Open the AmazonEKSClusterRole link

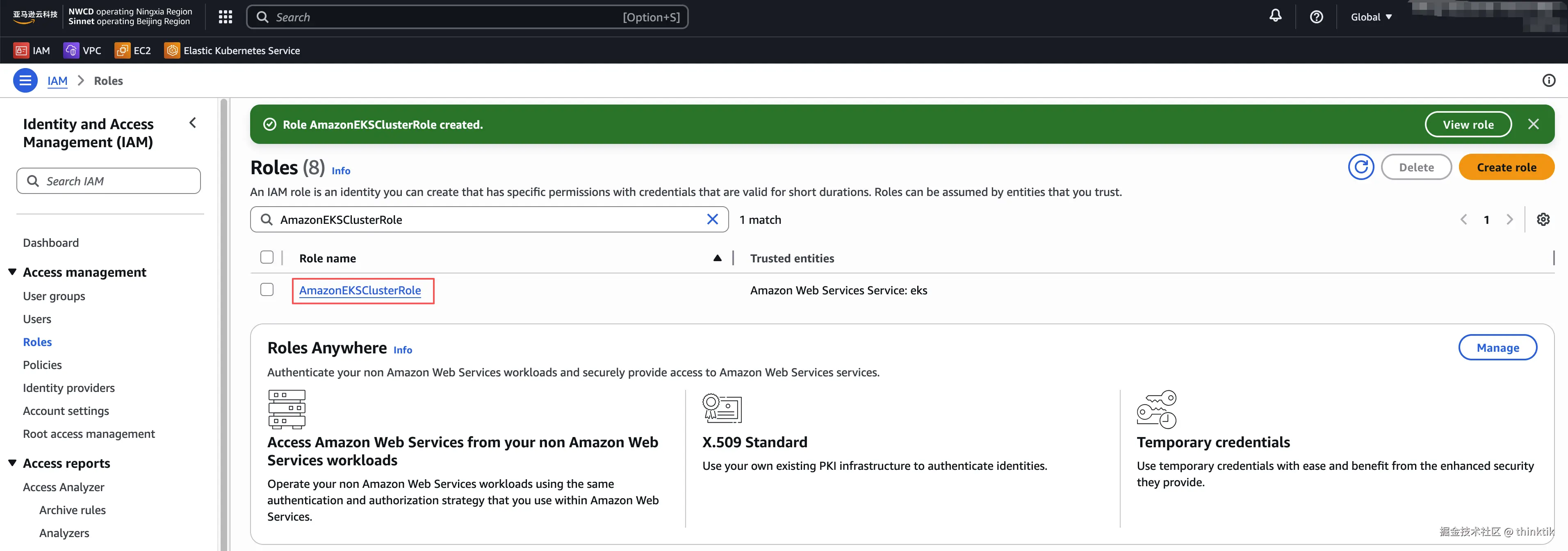click(x=360, y=290)
